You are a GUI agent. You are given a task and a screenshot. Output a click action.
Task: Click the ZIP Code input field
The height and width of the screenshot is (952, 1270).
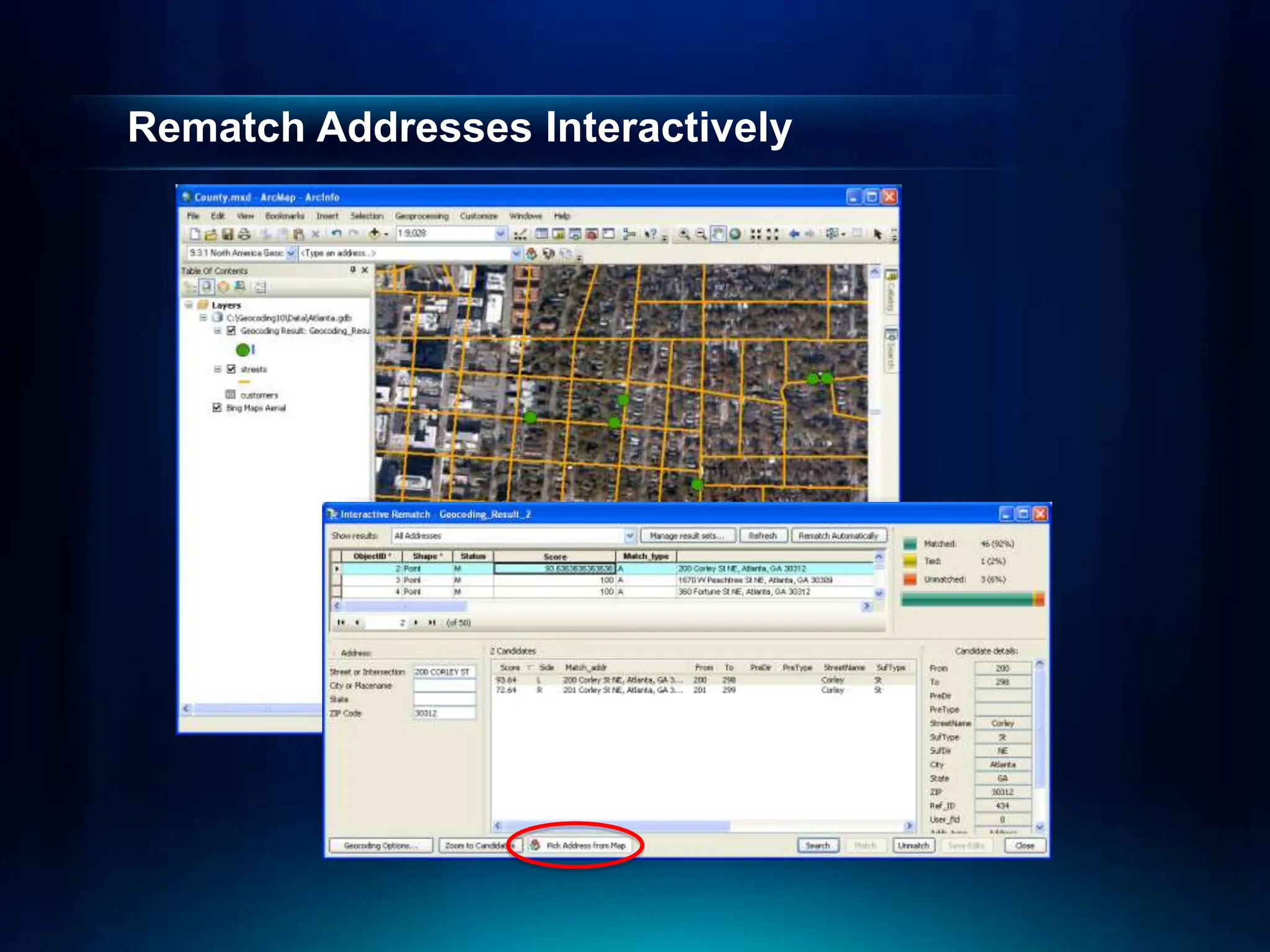pyautogui.click(x=444, y=713)
